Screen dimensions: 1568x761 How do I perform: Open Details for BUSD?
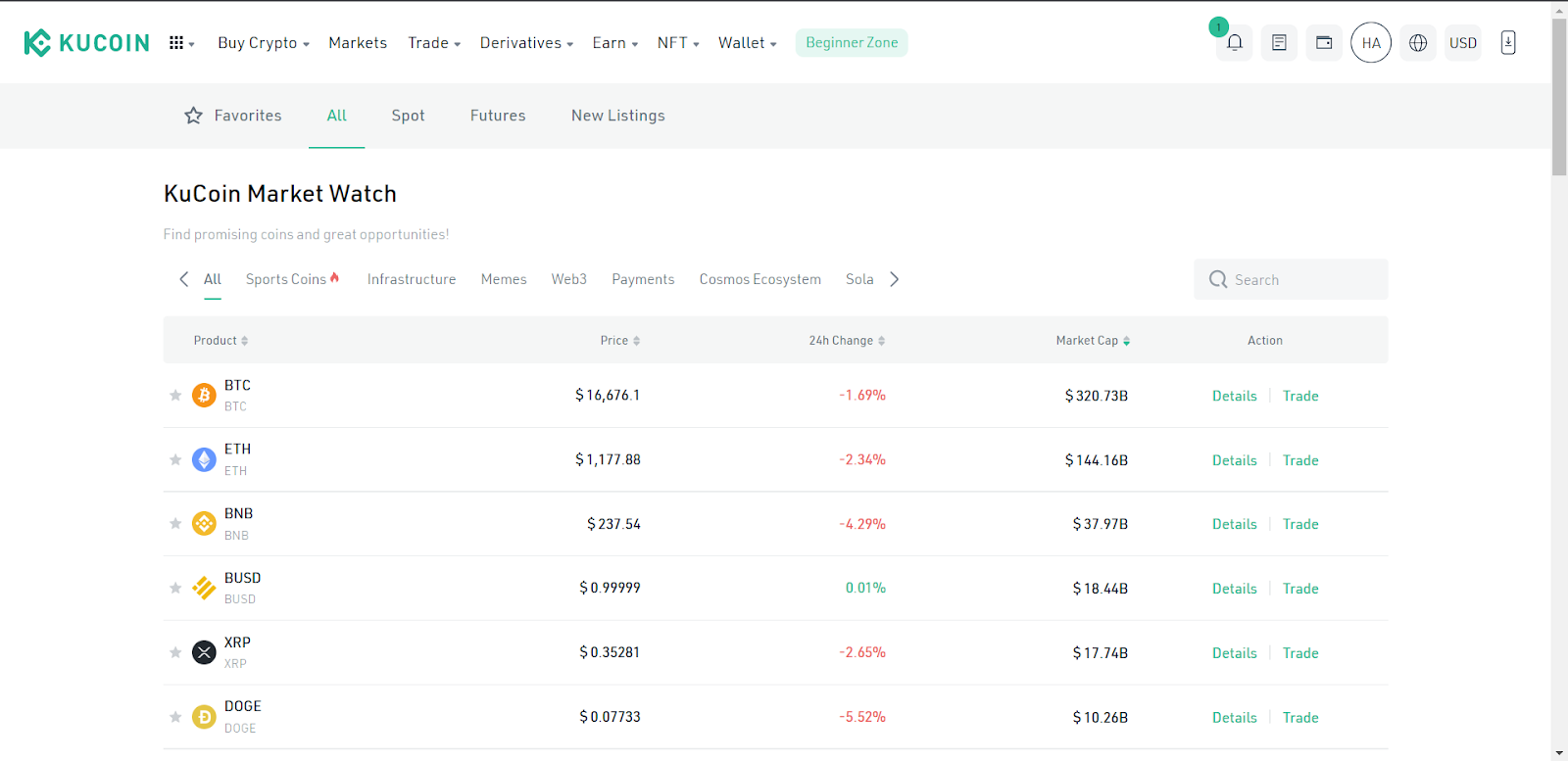coord(1235,589)
